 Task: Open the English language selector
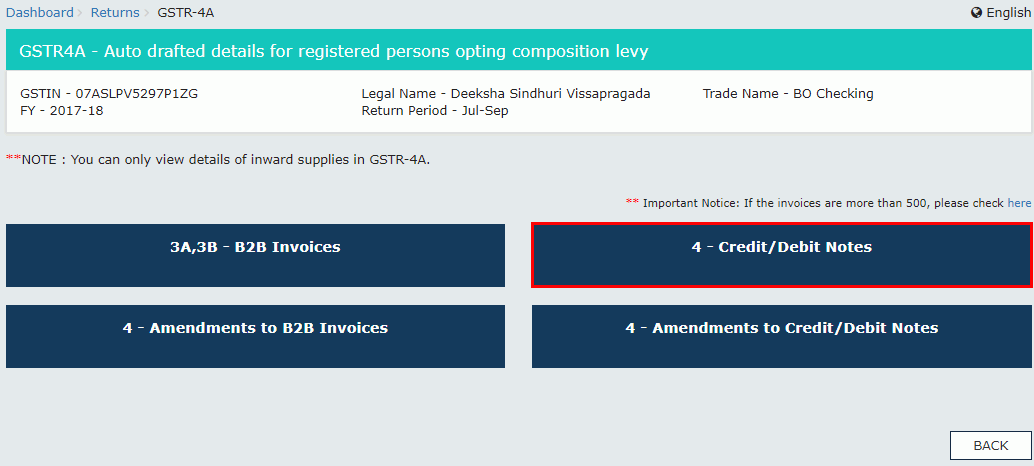tap(1007, 13)
